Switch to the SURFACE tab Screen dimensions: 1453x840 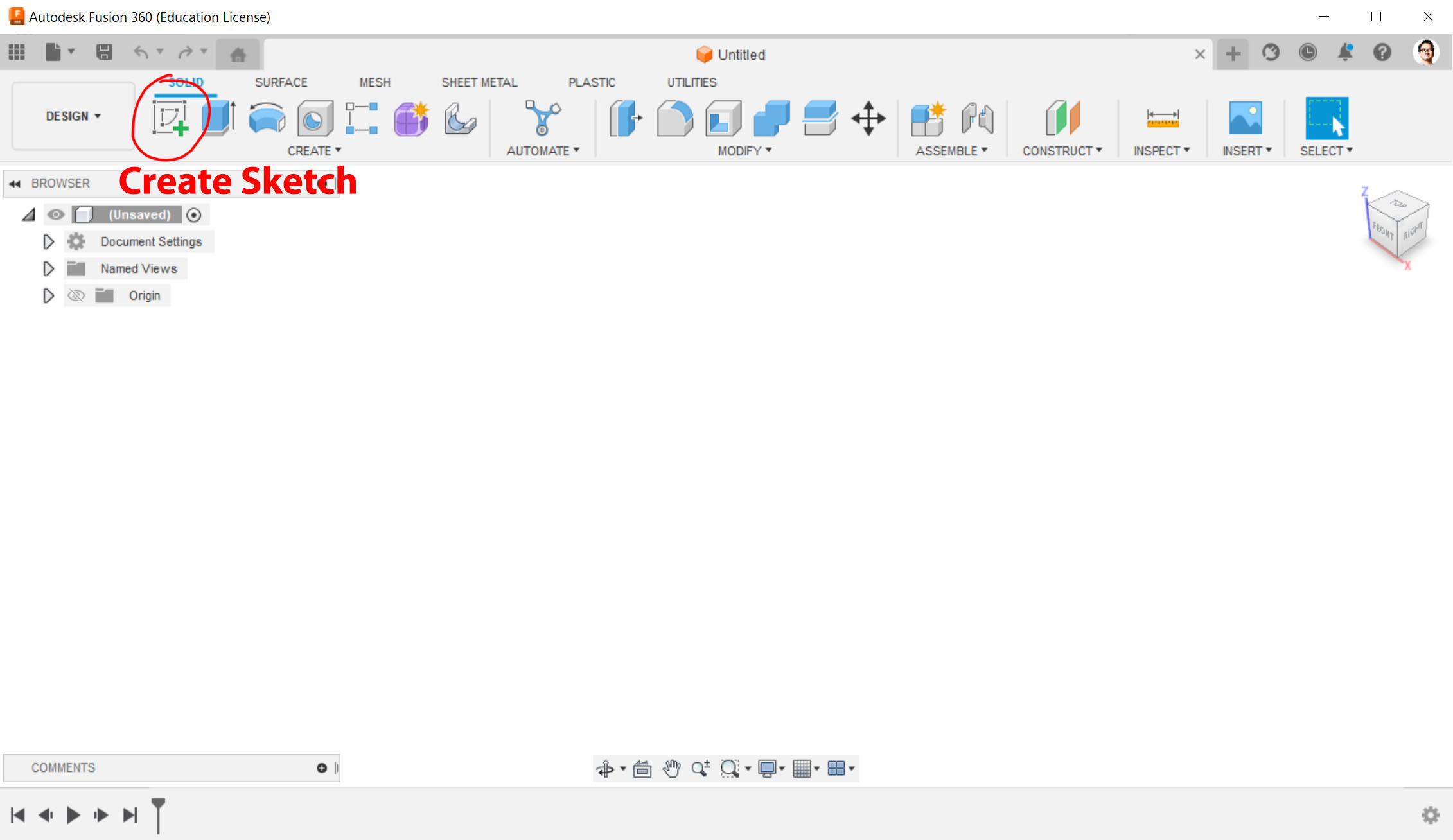pyautogui.click(x=281, y=83)
